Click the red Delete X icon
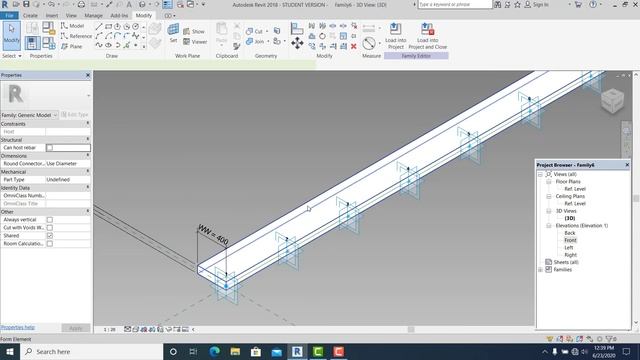The width and height of the screenshot is (640, 360). [353, 47]
